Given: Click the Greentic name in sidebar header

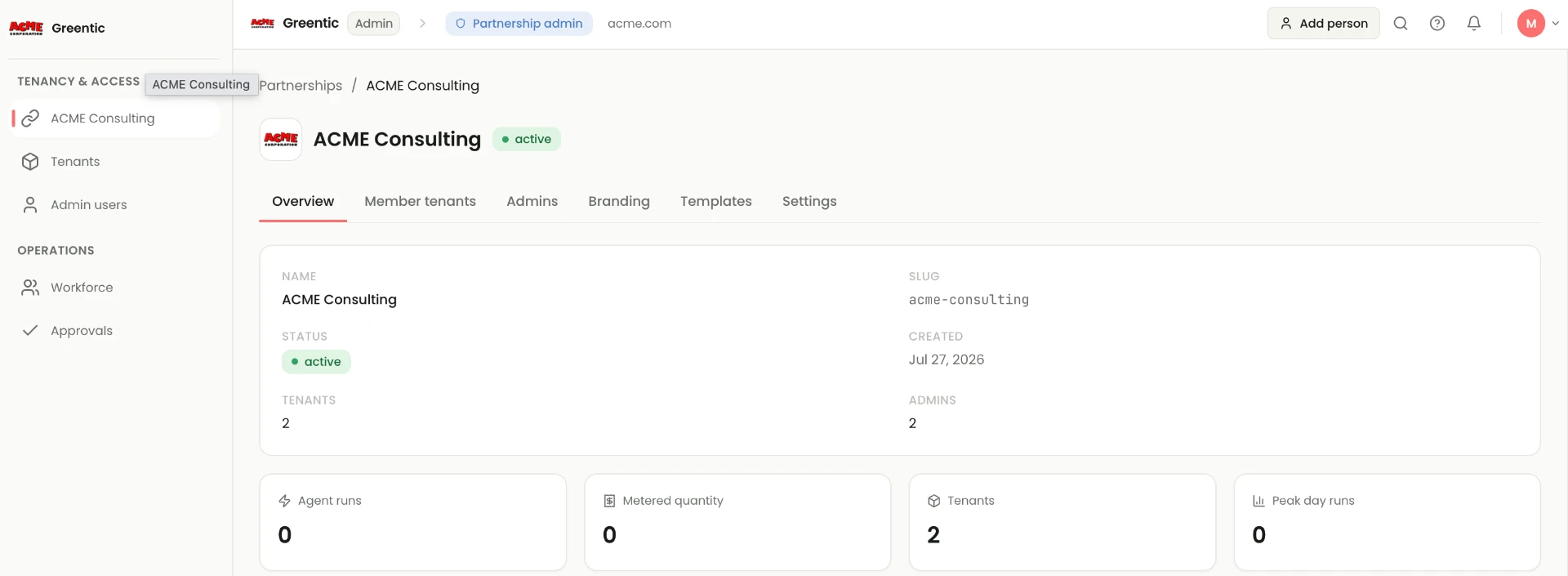Looking at the screenshot, I should point(78,28).
